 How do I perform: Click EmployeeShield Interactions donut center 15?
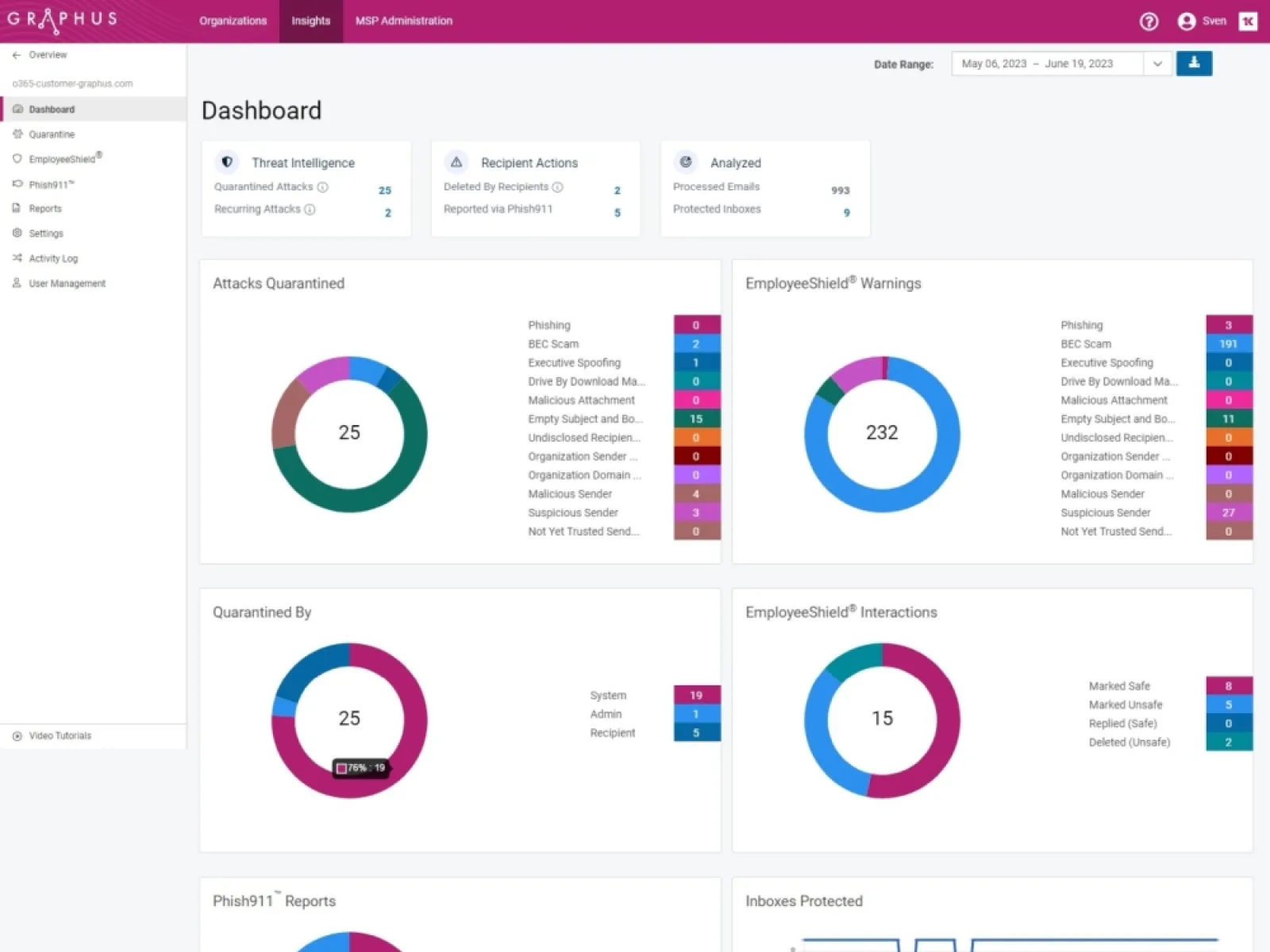882,718
